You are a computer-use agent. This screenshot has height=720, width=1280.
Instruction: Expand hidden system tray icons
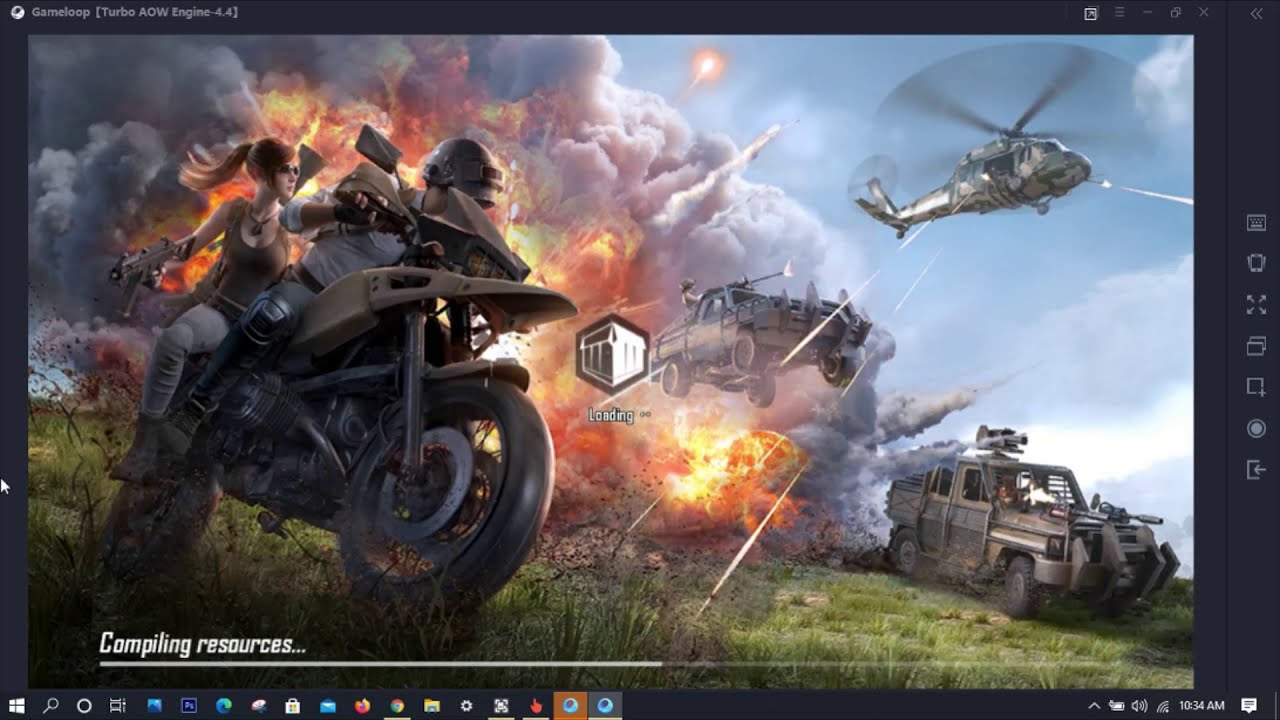pyautogui.click(x=1094, y=705)
